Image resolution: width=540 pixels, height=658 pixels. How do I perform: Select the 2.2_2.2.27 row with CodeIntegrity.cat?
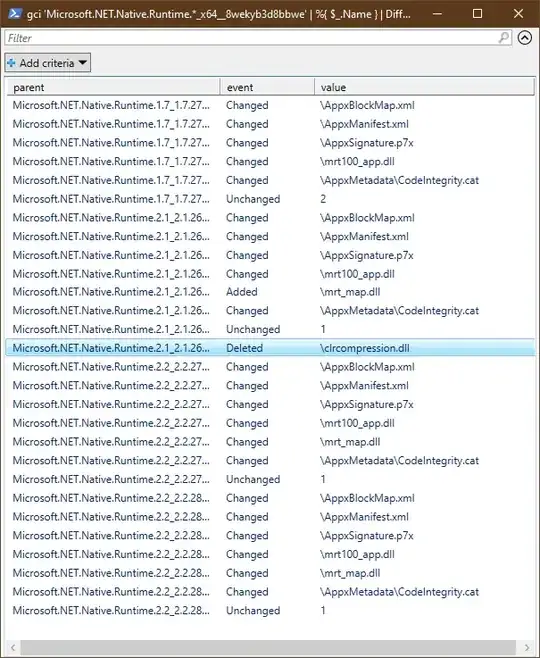[270, 461]
